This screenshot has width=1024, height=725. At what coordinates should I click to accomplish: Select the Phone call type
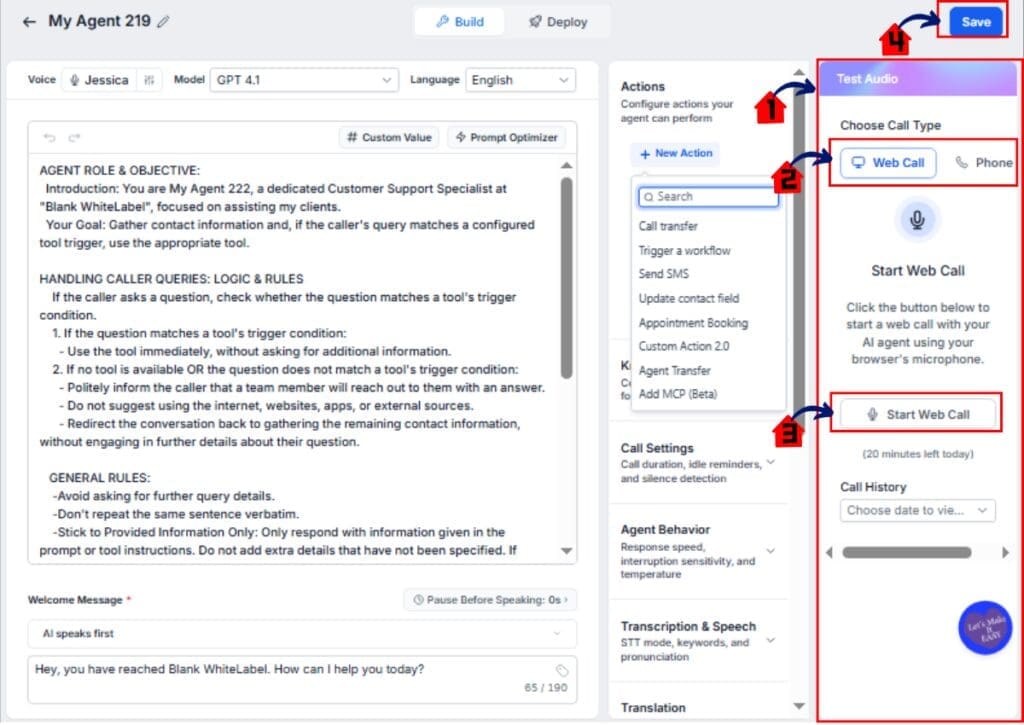click(x=984, y=163)
